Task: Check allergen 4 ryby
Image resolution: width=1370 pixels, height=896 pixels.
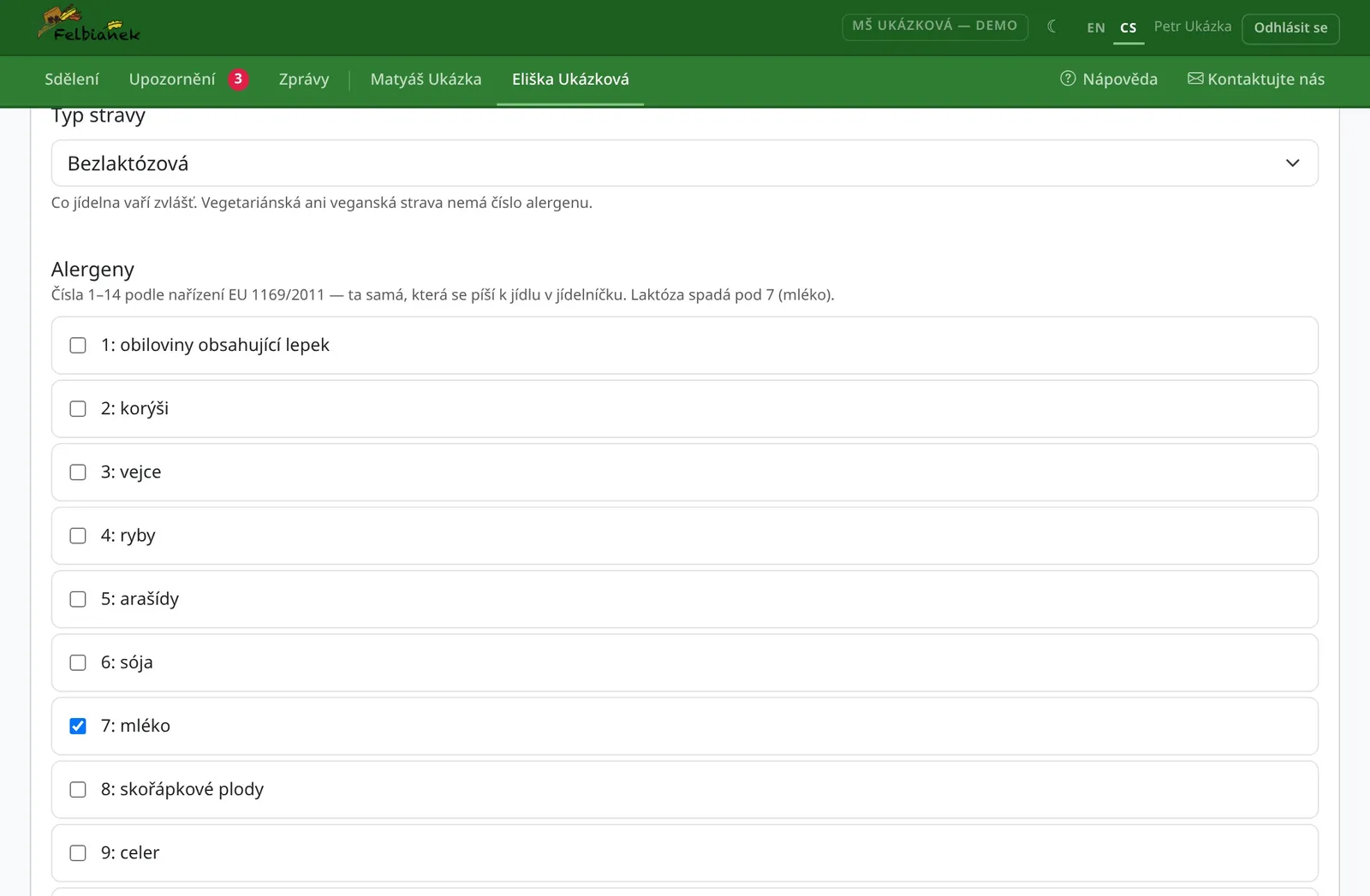Action: point(78,536)
